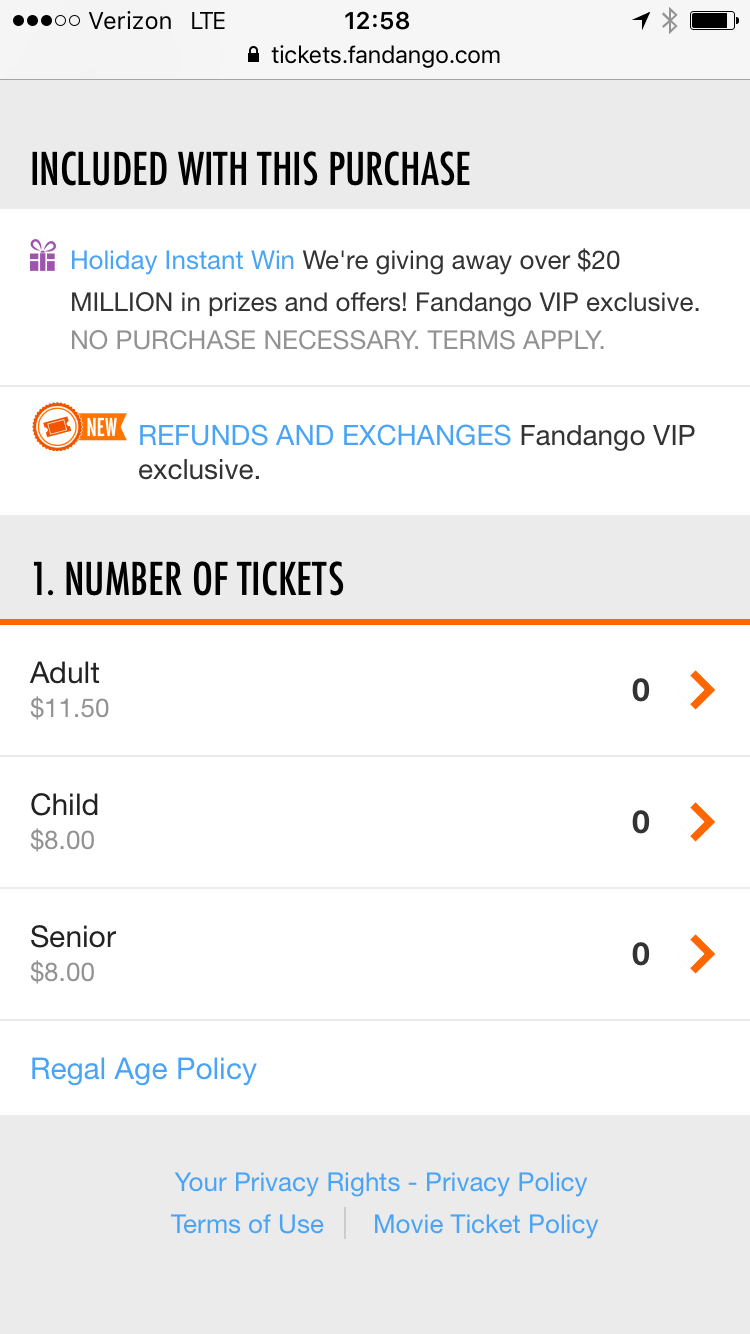Expand the Adult ticket quantity chevron

(703, 690)
